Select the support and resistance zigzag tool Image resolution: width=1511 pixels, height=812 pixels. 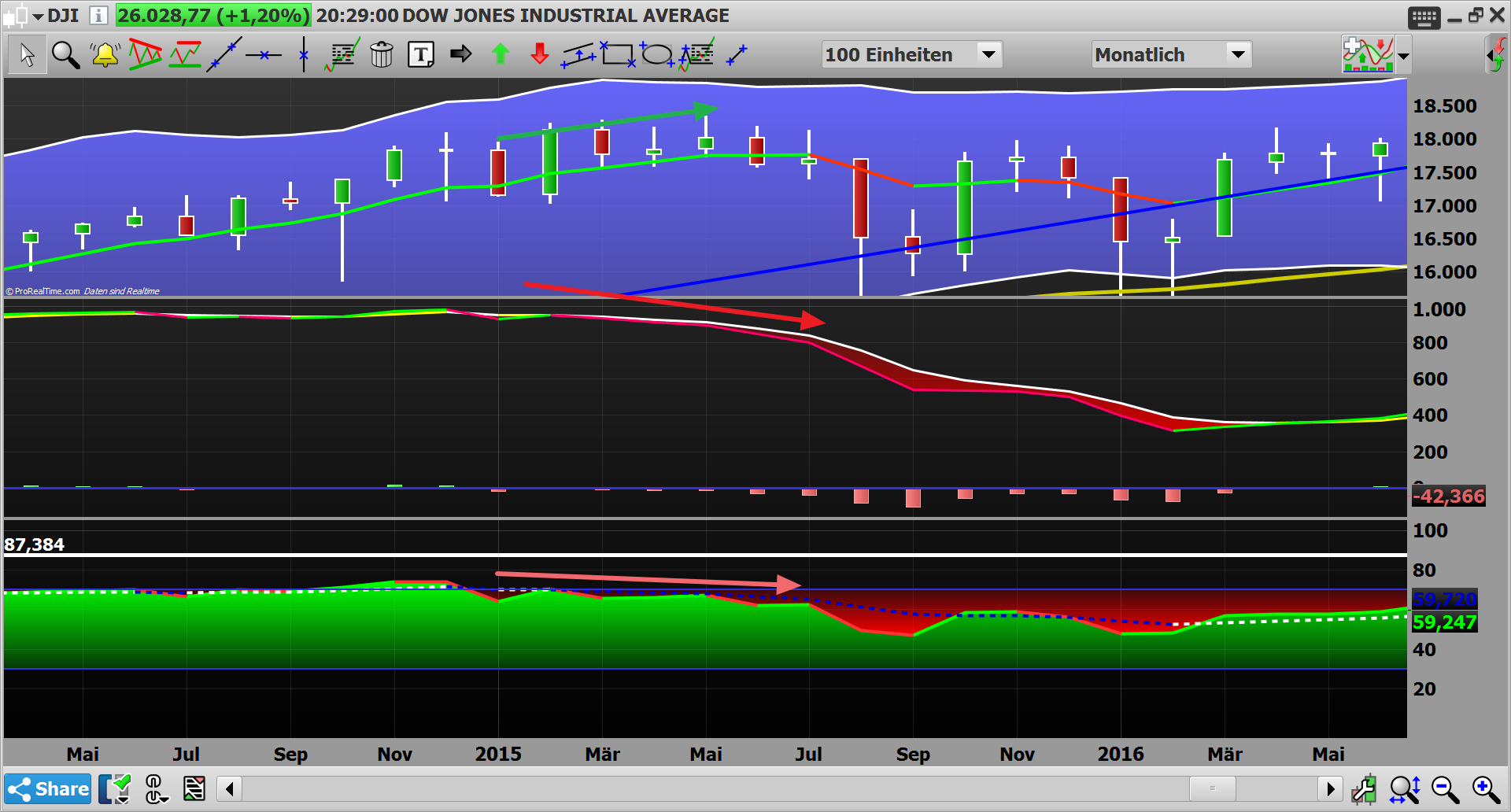point(185,54)
